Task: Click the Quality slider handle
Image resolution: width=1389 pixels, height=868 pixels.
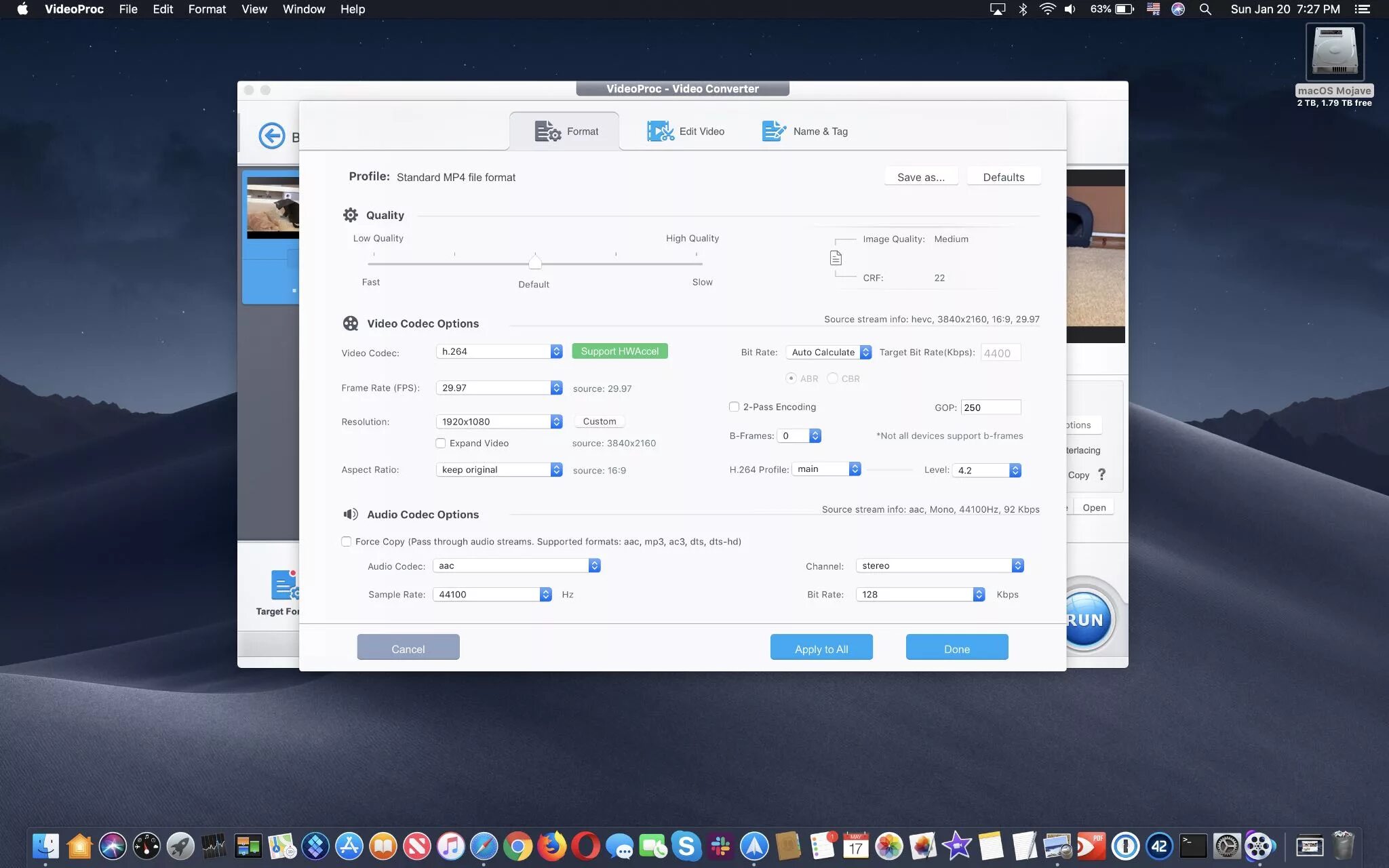Action: [535, 262]
